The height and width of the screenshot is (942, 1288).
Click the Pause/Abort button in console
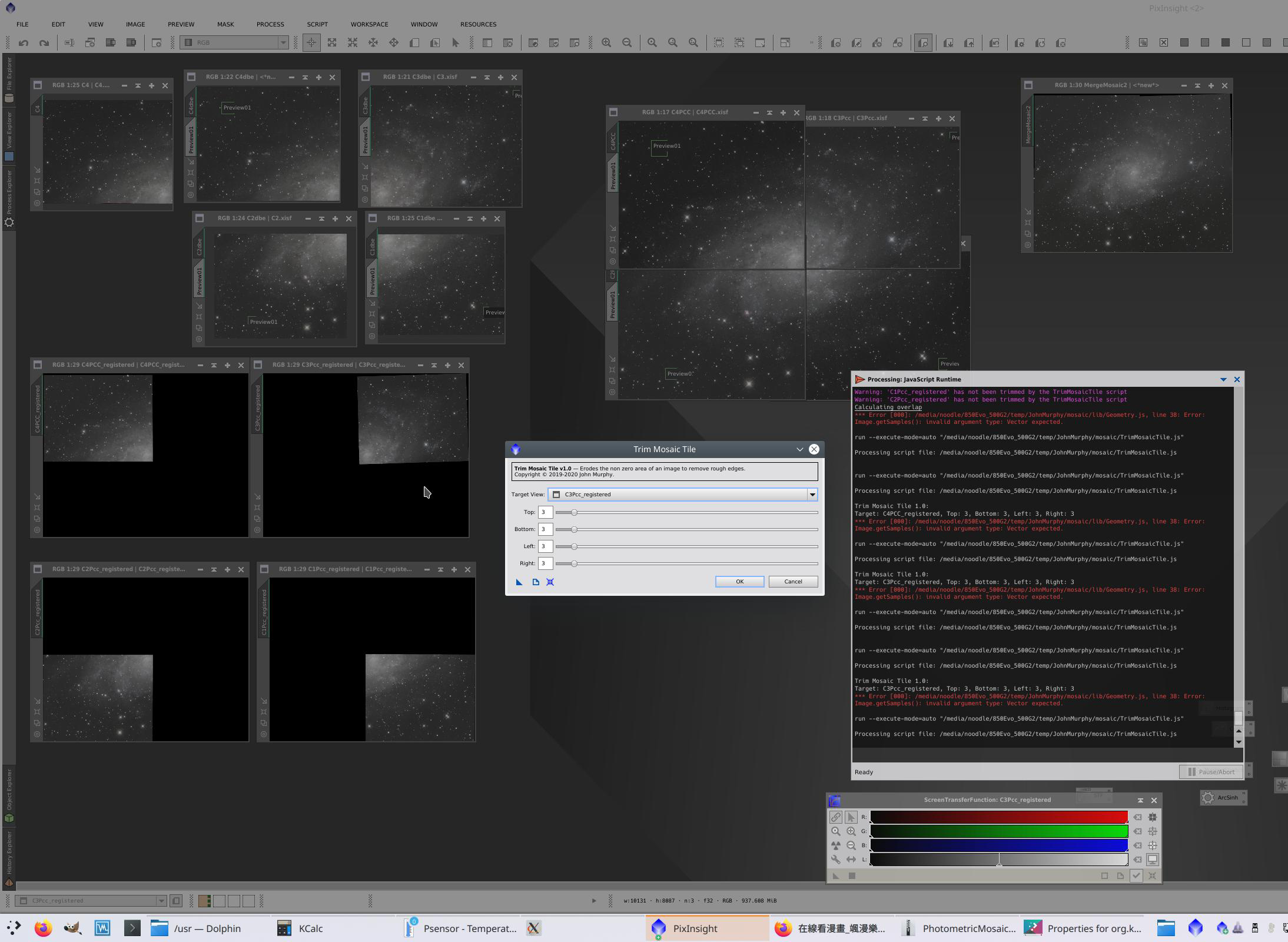tap(1211, 772)
